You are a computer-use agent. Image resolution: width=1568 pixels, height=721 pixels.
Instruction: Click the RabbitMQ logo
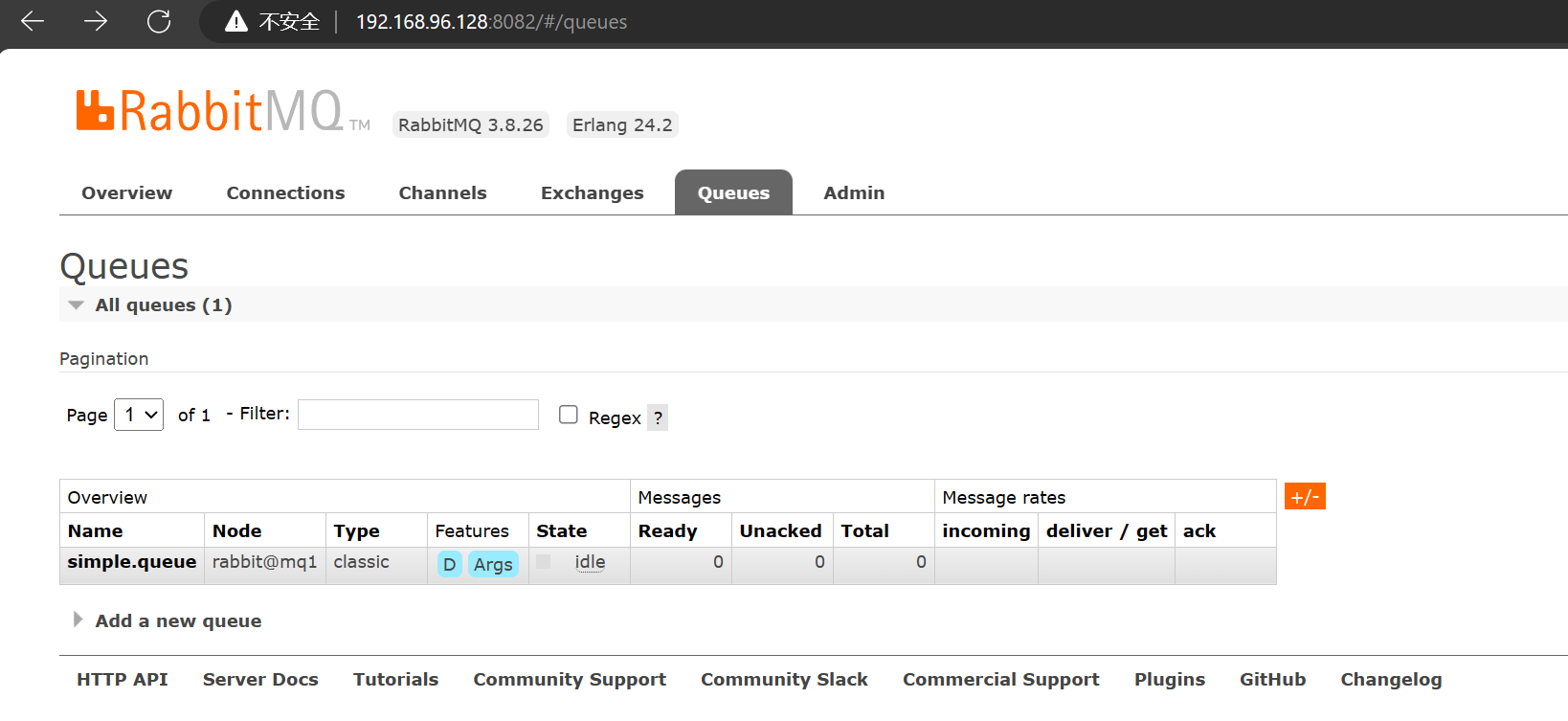[x=223, y=111]
